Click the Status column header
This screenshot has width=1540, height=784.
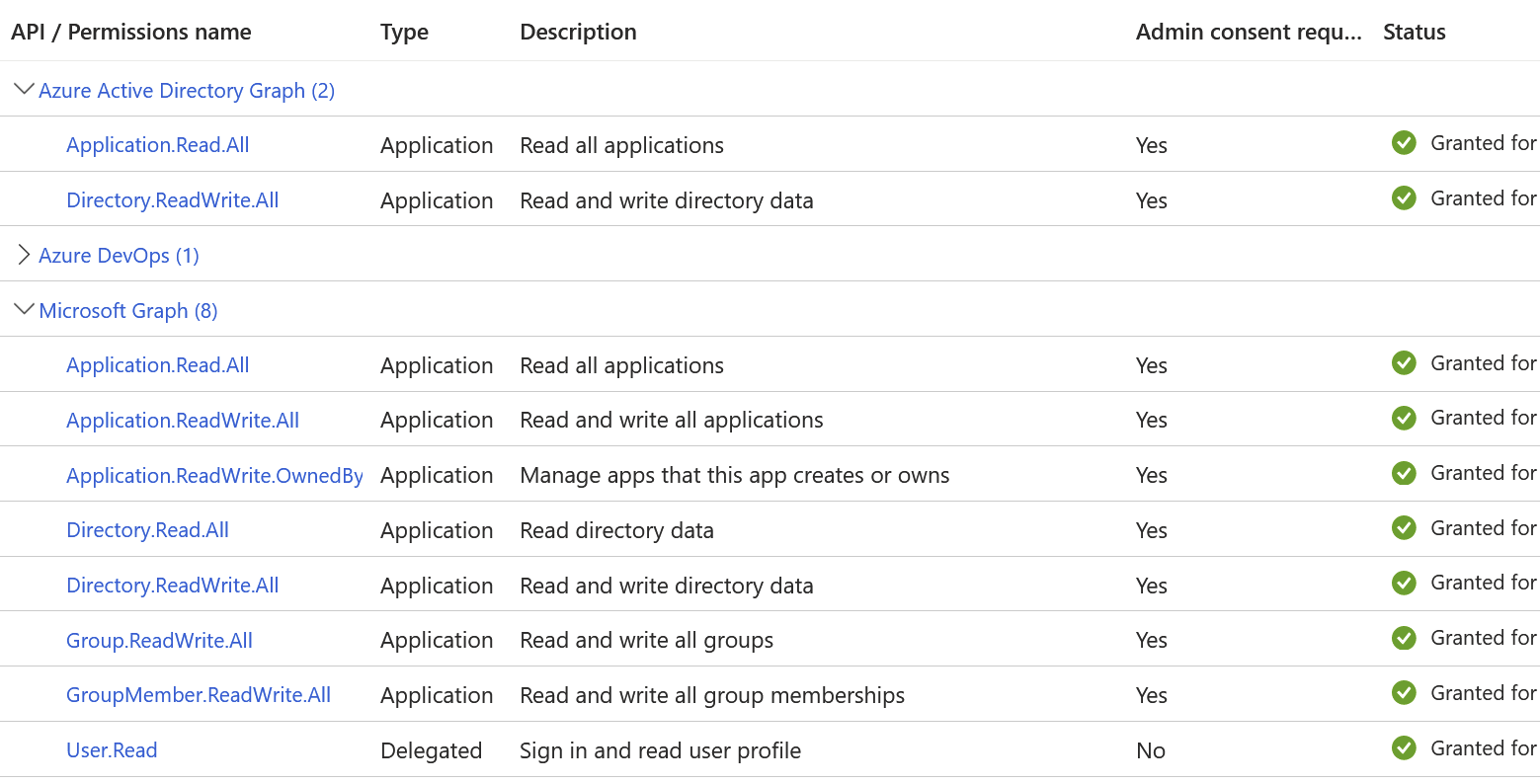tap(1415, 32)
